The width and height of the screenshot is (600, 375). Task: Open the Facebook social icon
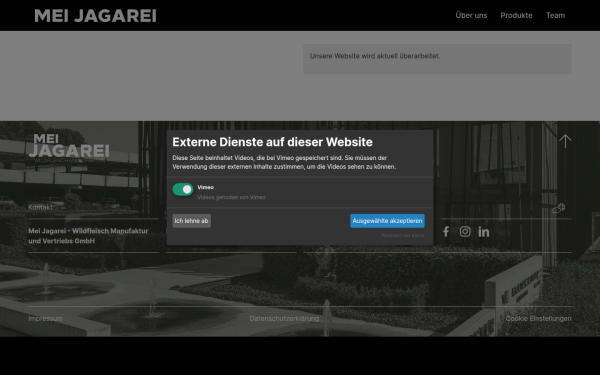[446, 232]
